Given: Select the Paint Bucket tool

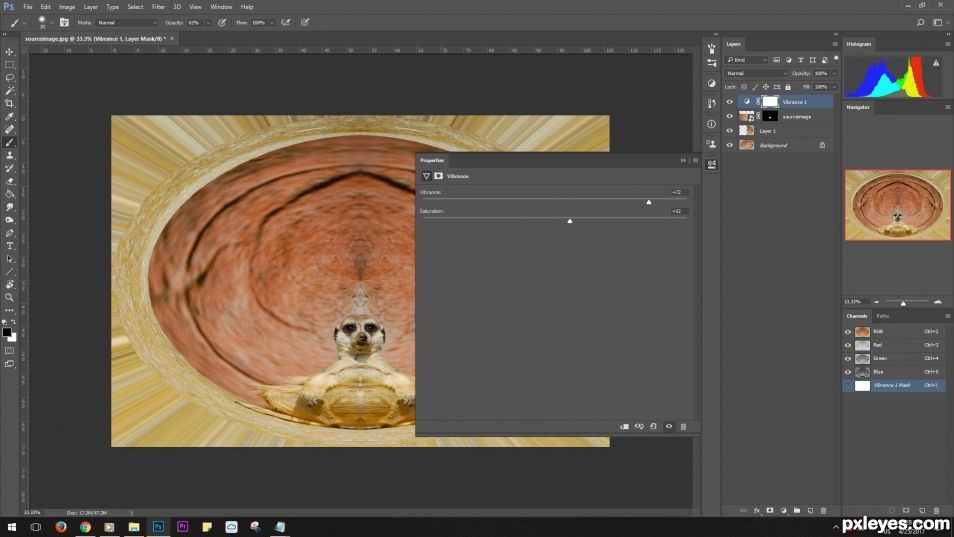Looking at the screenshot, I should point(9,194).
